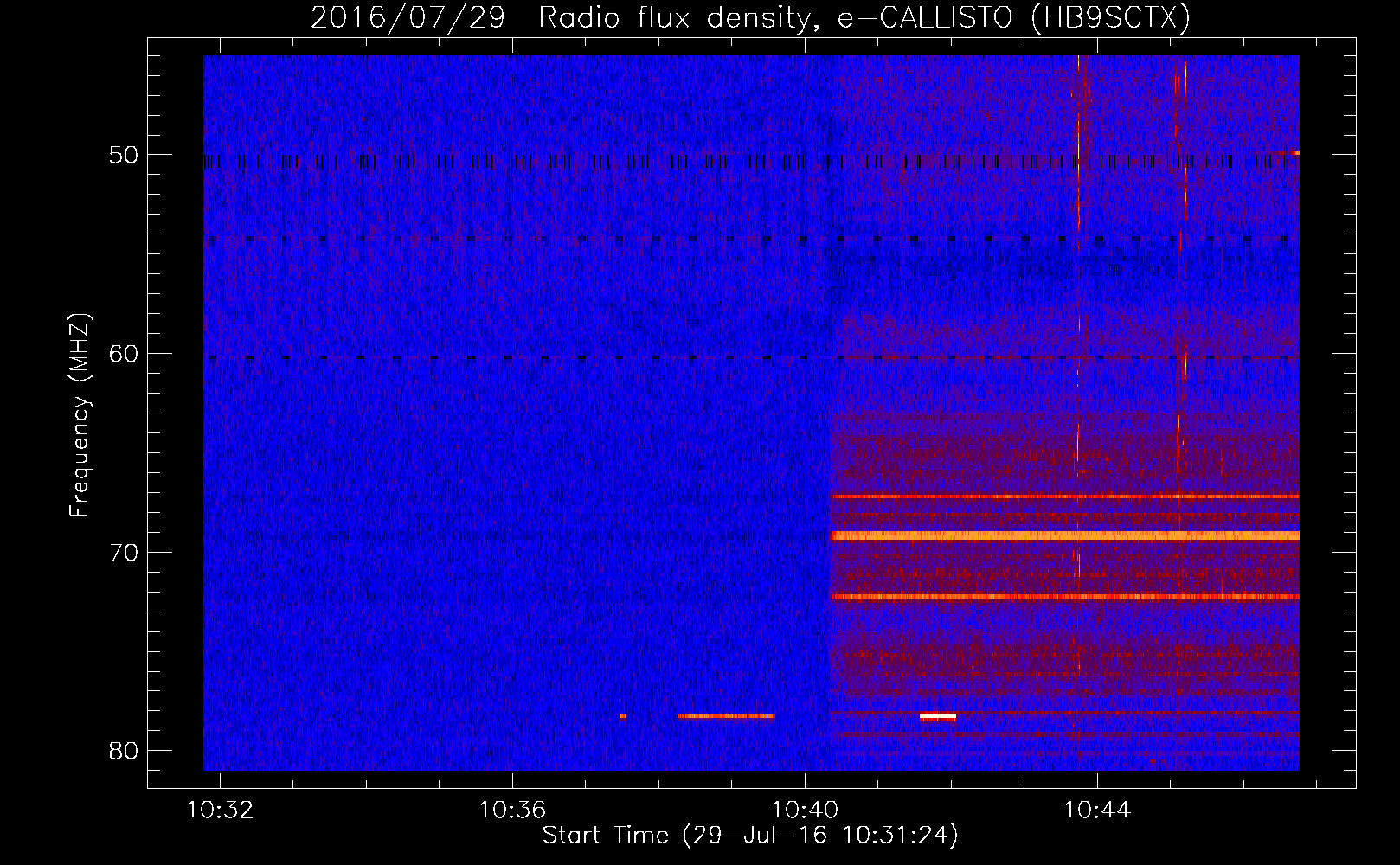
Task: Click the brightest yellow band near 69 MHz
Action: tap(1064, 536)
